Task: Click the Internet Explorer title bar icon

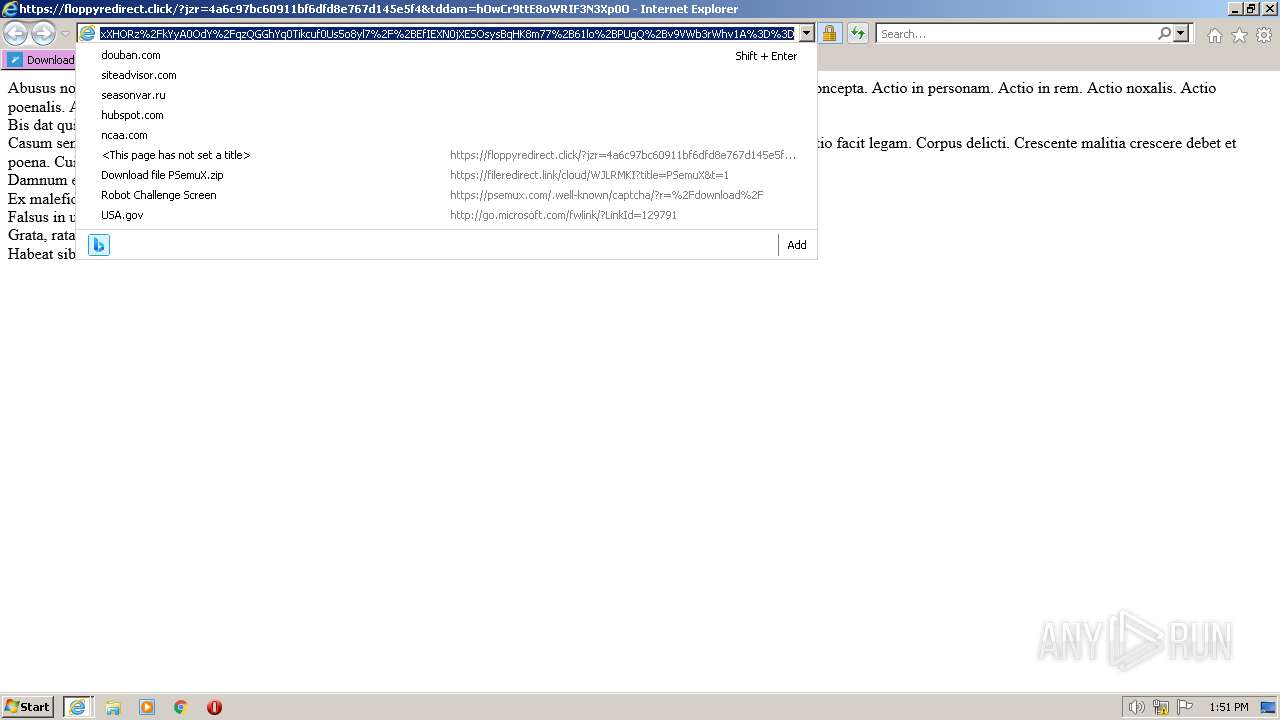Action: coord(9,9)
